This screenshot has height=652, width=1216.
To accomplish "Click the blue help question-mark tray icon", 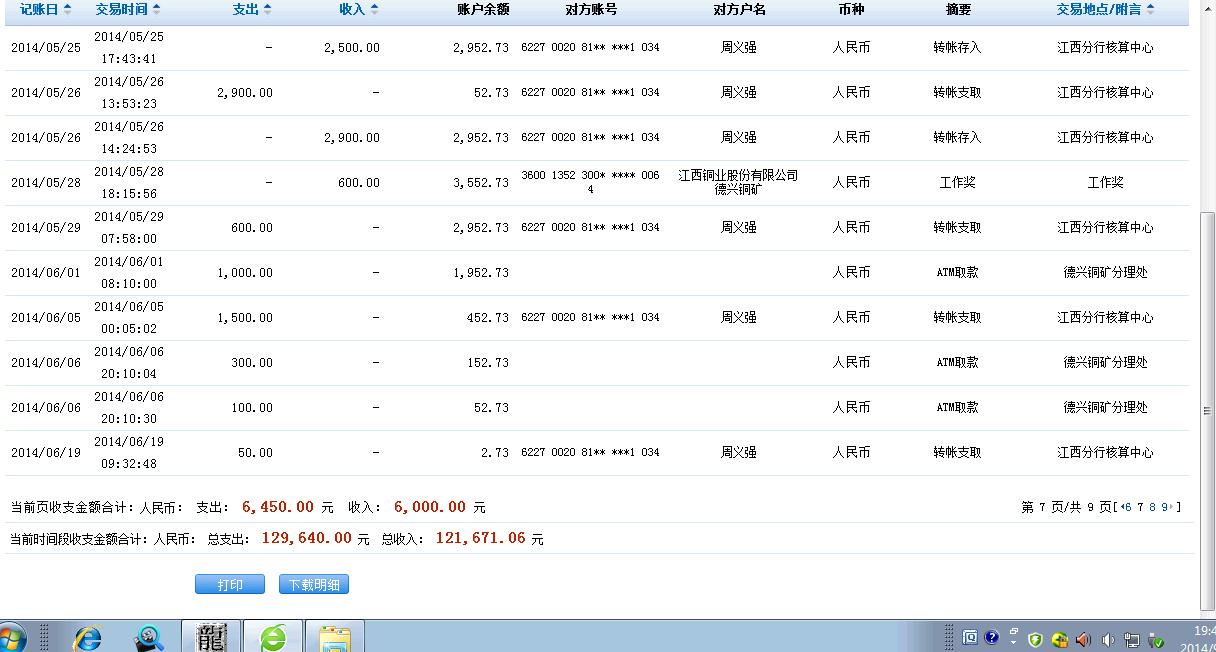I will (x=991, y=637).
